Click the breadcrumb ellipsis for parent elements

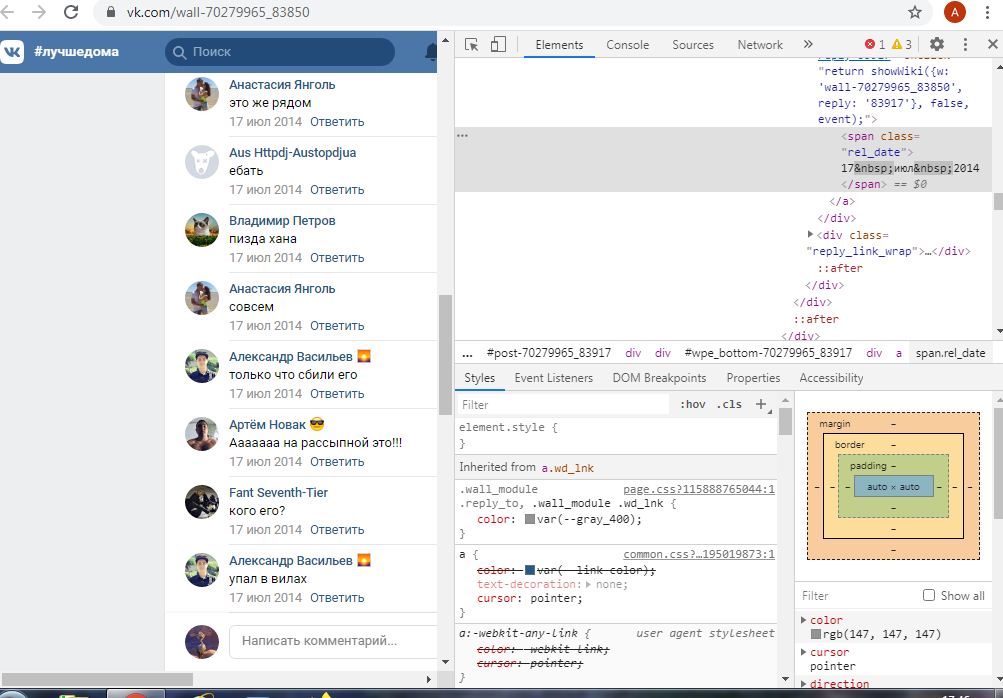tap(468, 353)
